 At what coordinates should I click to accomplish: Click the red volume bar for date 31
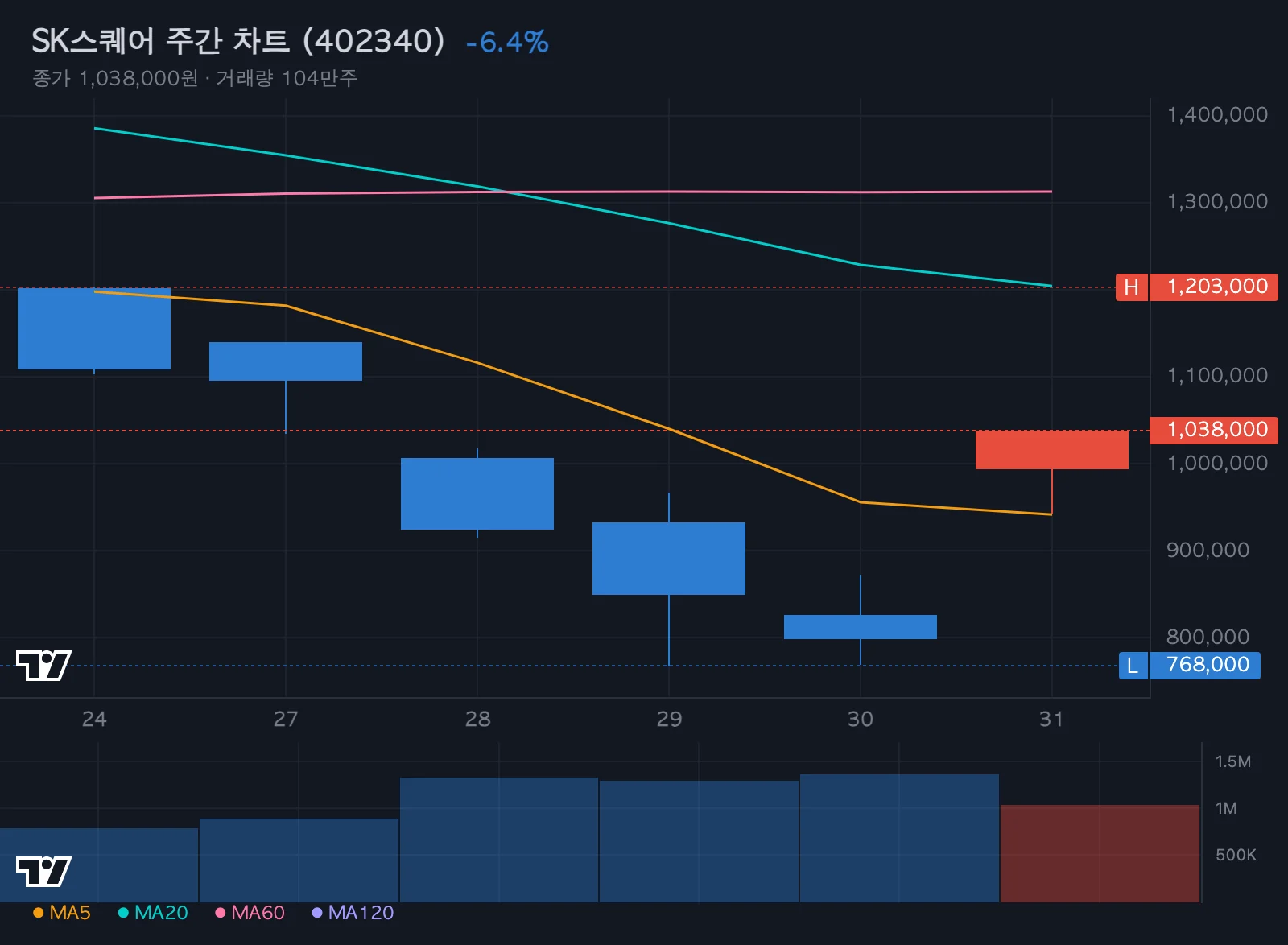(x=1100, y=853)
